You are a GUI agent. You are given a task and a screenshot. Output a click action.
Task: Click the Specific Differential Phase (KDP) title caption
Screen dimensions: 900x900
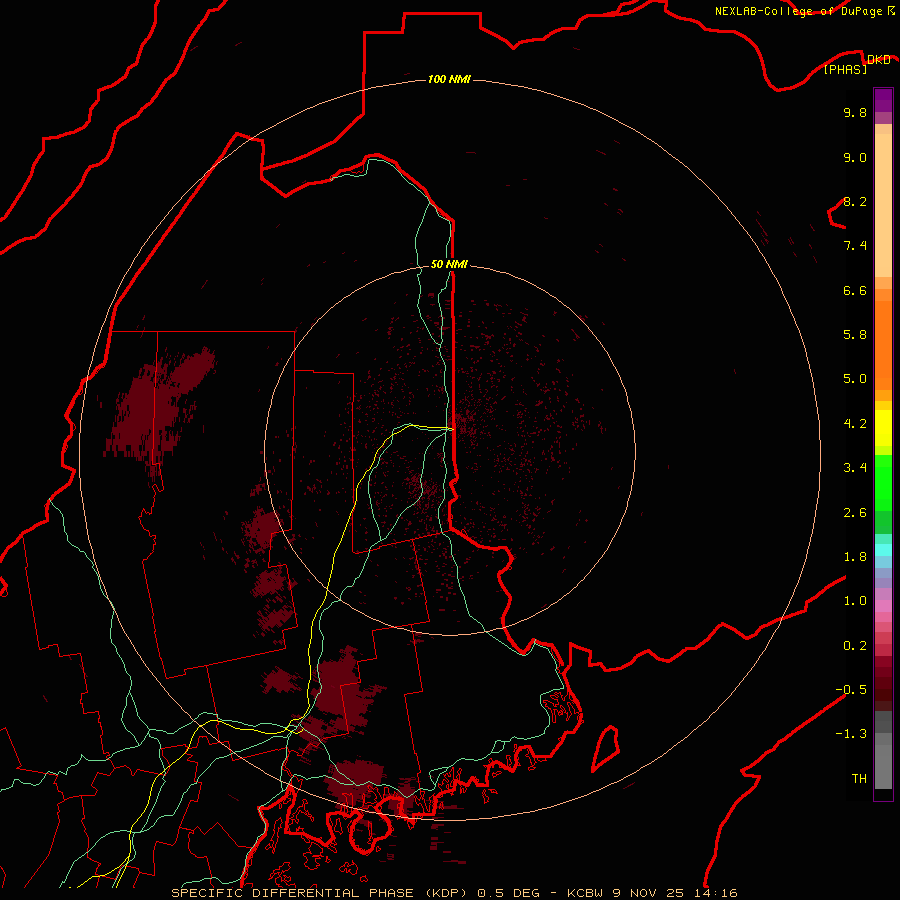319,893
